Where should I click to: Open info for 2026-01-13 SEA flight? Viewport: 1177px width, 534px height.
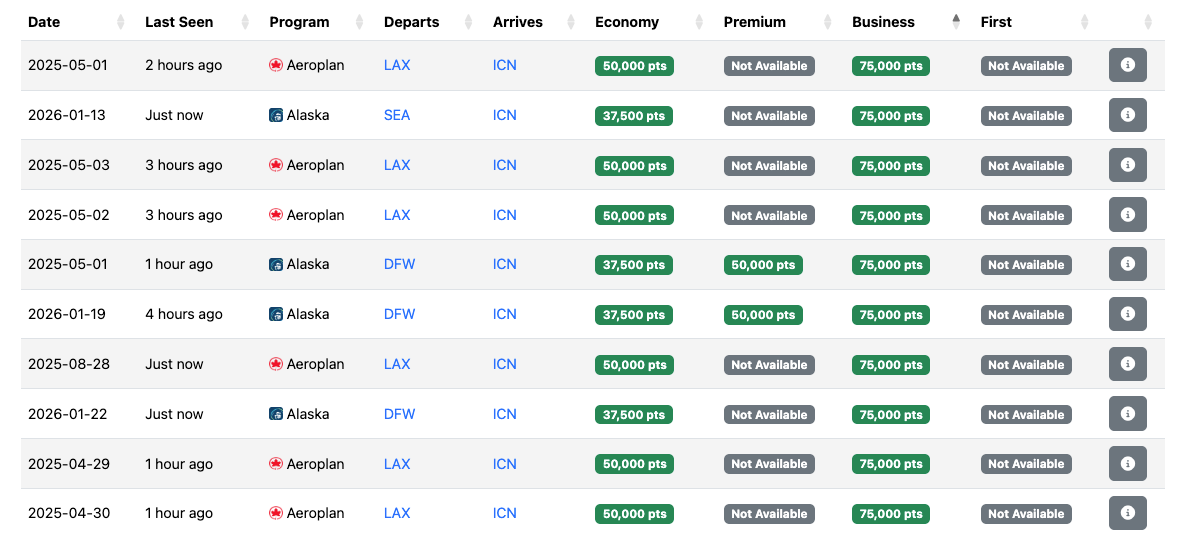tap(1127, 115)
